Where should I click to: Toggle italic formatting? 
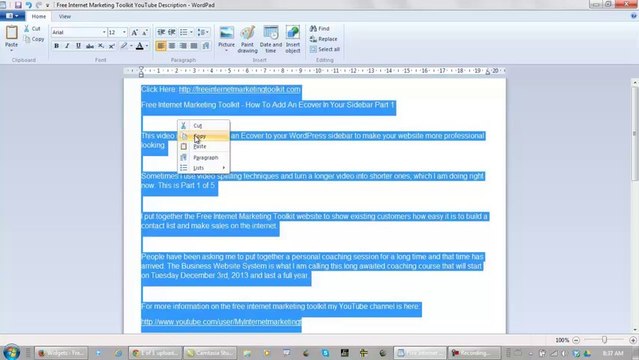point(67,46)
